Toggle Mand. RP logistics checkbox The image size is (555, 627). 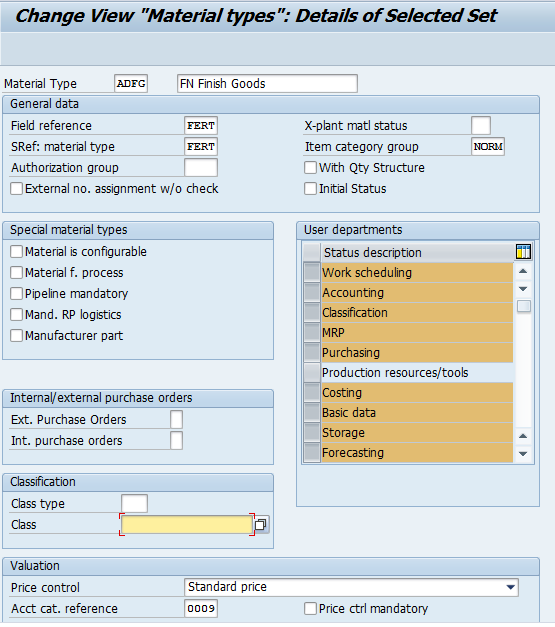pyautogui.click(x=17, y=315)
